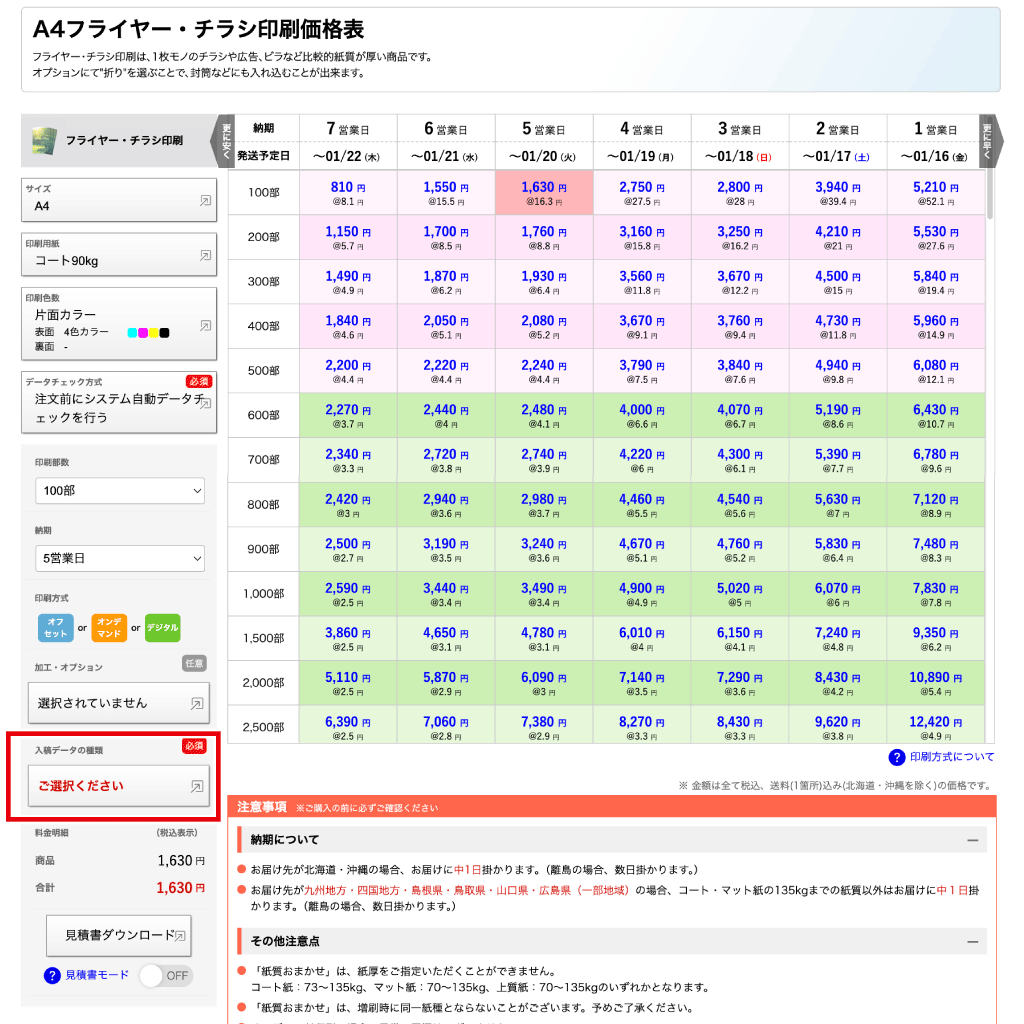This screenshot has height=1024, width=1024.
Task: Click the 見積書ダウンロード button
Action: [x=119, y=936]
